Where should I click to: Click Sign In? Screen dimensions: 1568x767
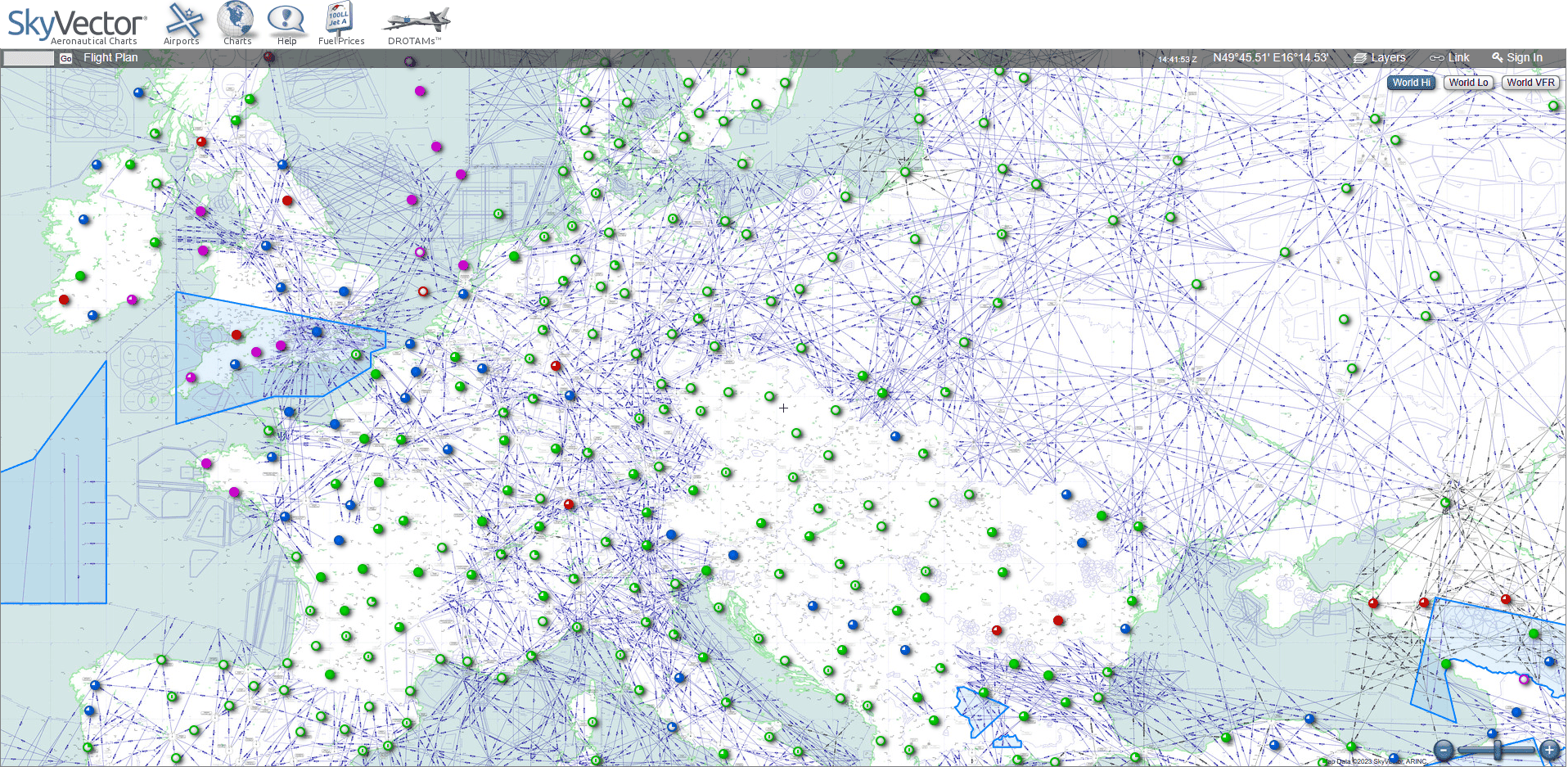tap(1517, 57)
